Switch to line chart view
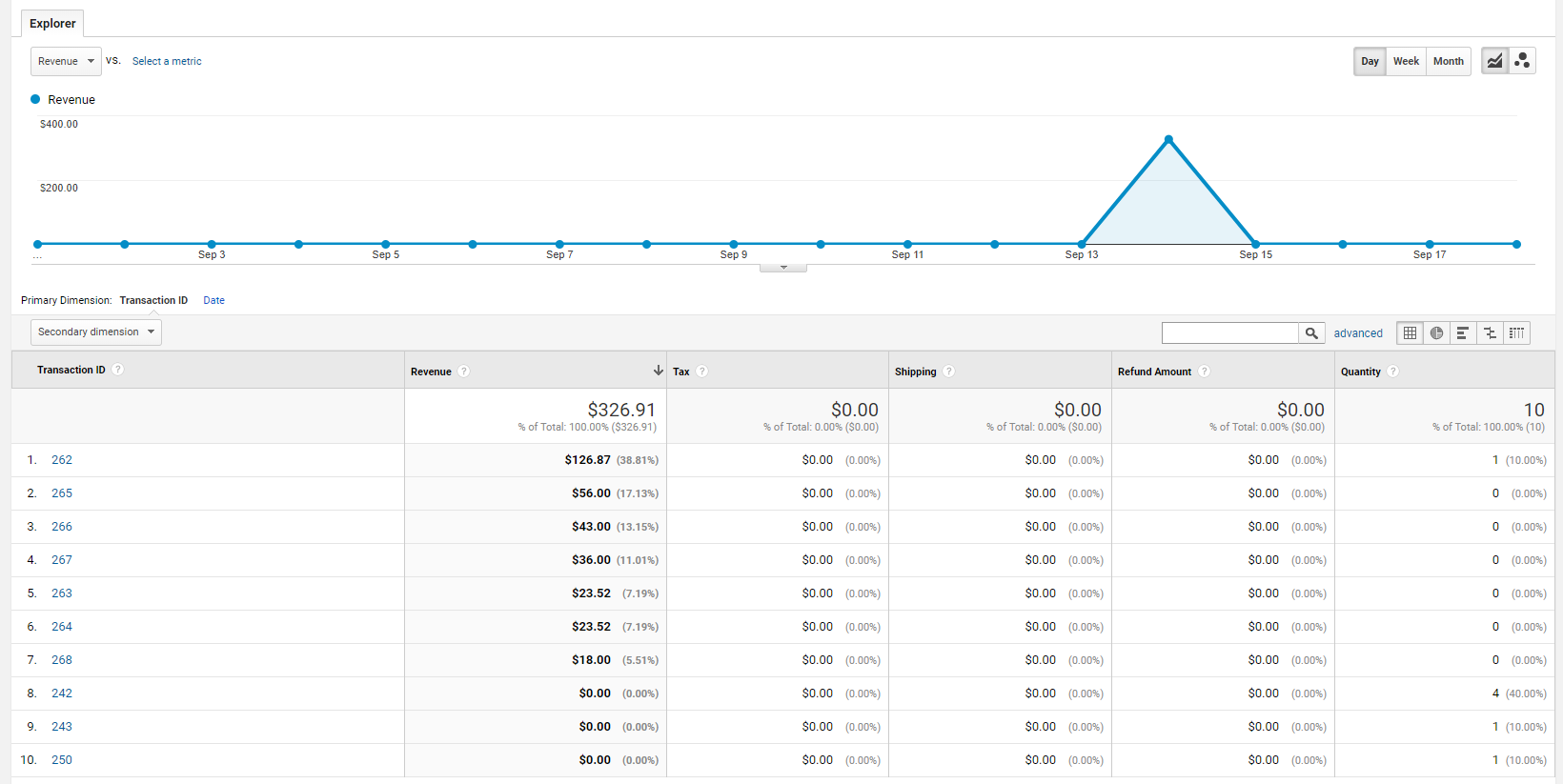This screenshot has width=1563, height=784. (x=1494, y=61)
